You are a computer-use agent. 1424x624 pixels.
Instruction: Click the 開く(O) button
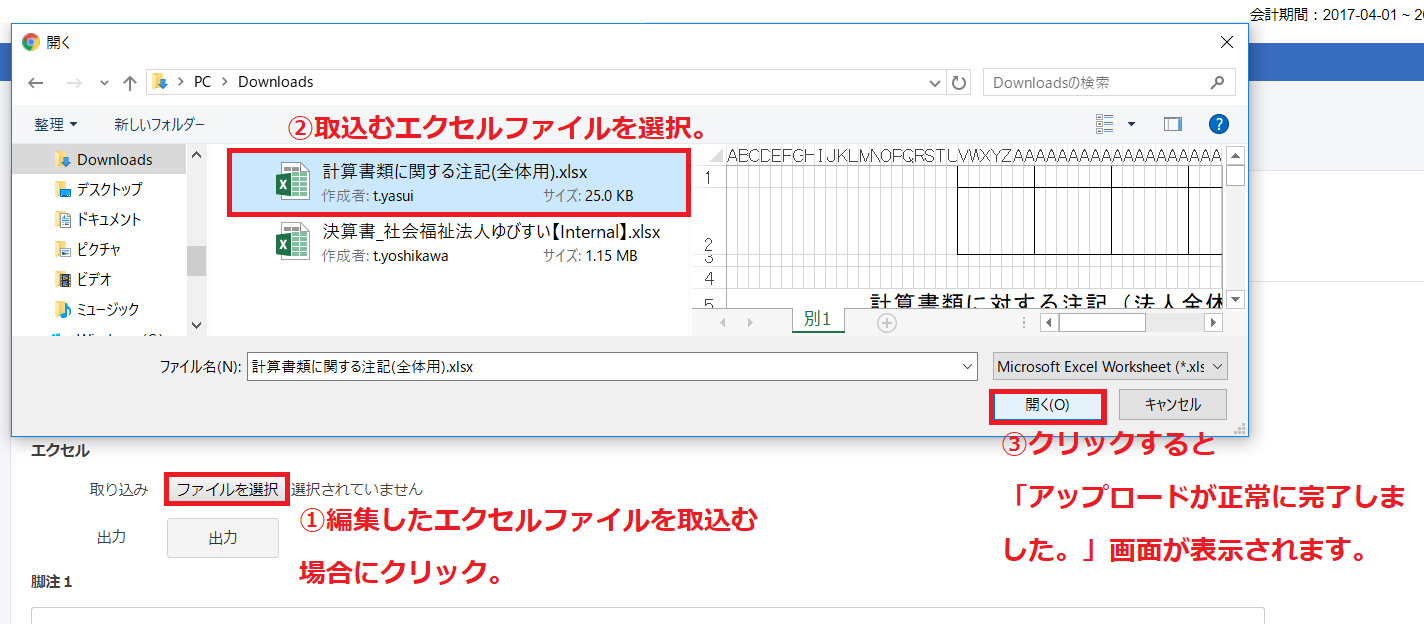coord(1047,405)
